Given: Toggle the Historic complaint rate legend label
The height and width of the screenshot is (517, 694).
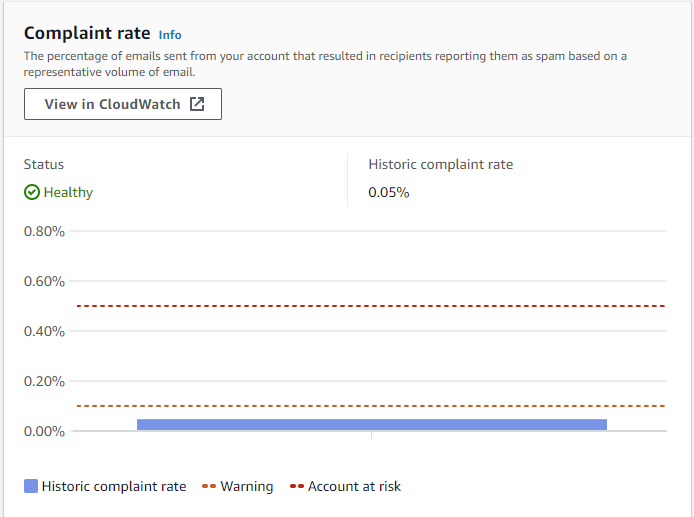Looking at the screenshot, I should pos(114,486).
